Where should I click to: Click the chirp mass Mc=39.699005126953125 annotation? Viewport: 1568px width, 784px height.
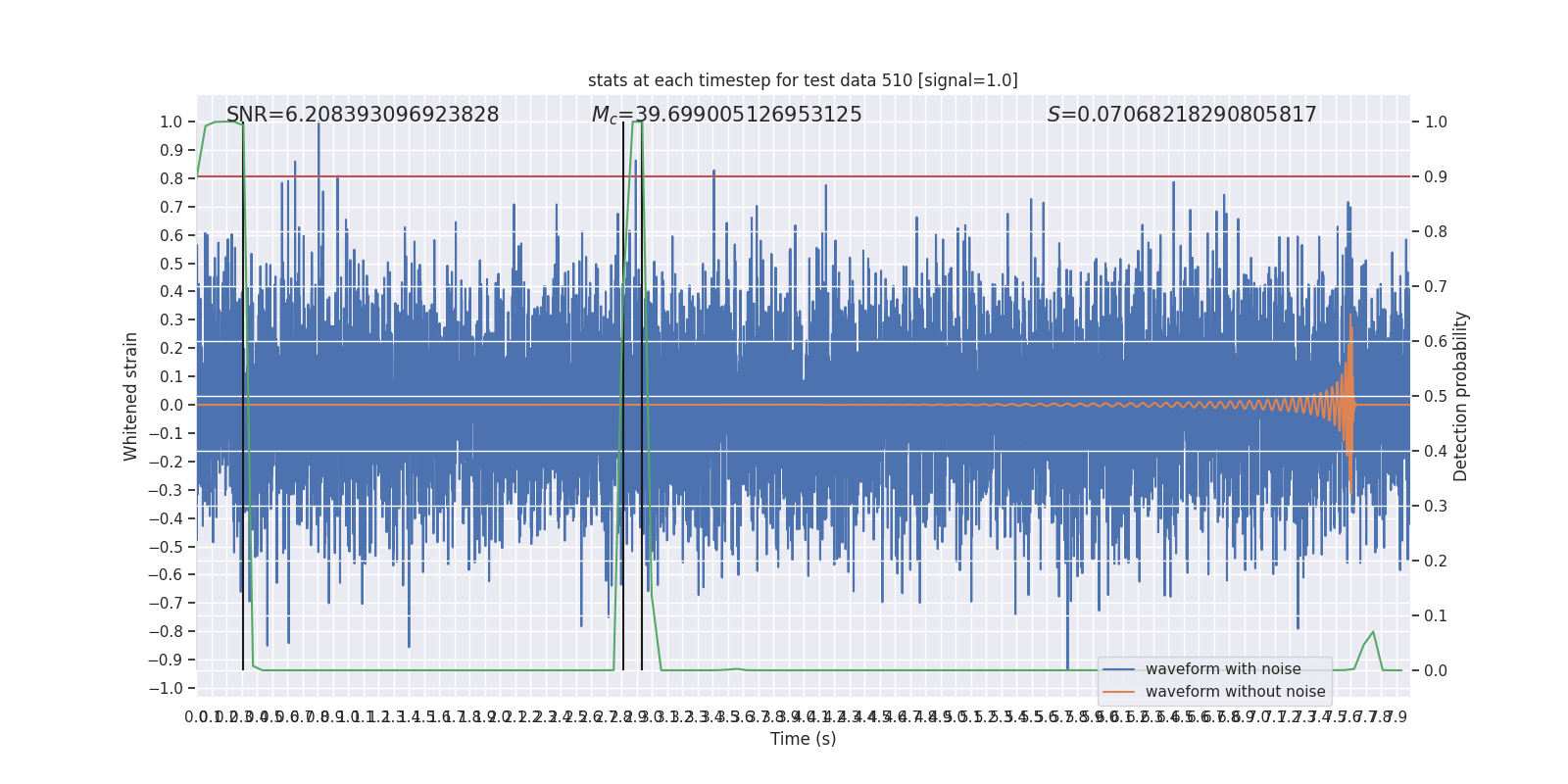(x=726, y=115)
